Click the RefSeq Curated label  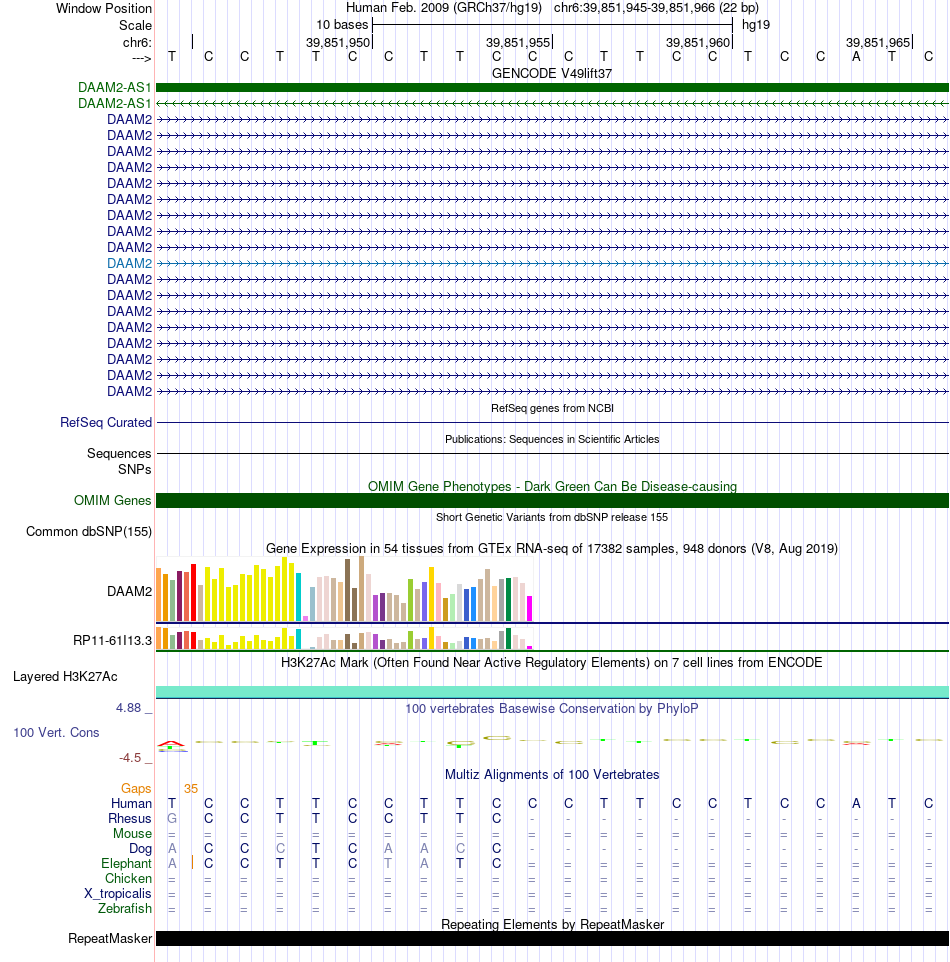[106, 423]
